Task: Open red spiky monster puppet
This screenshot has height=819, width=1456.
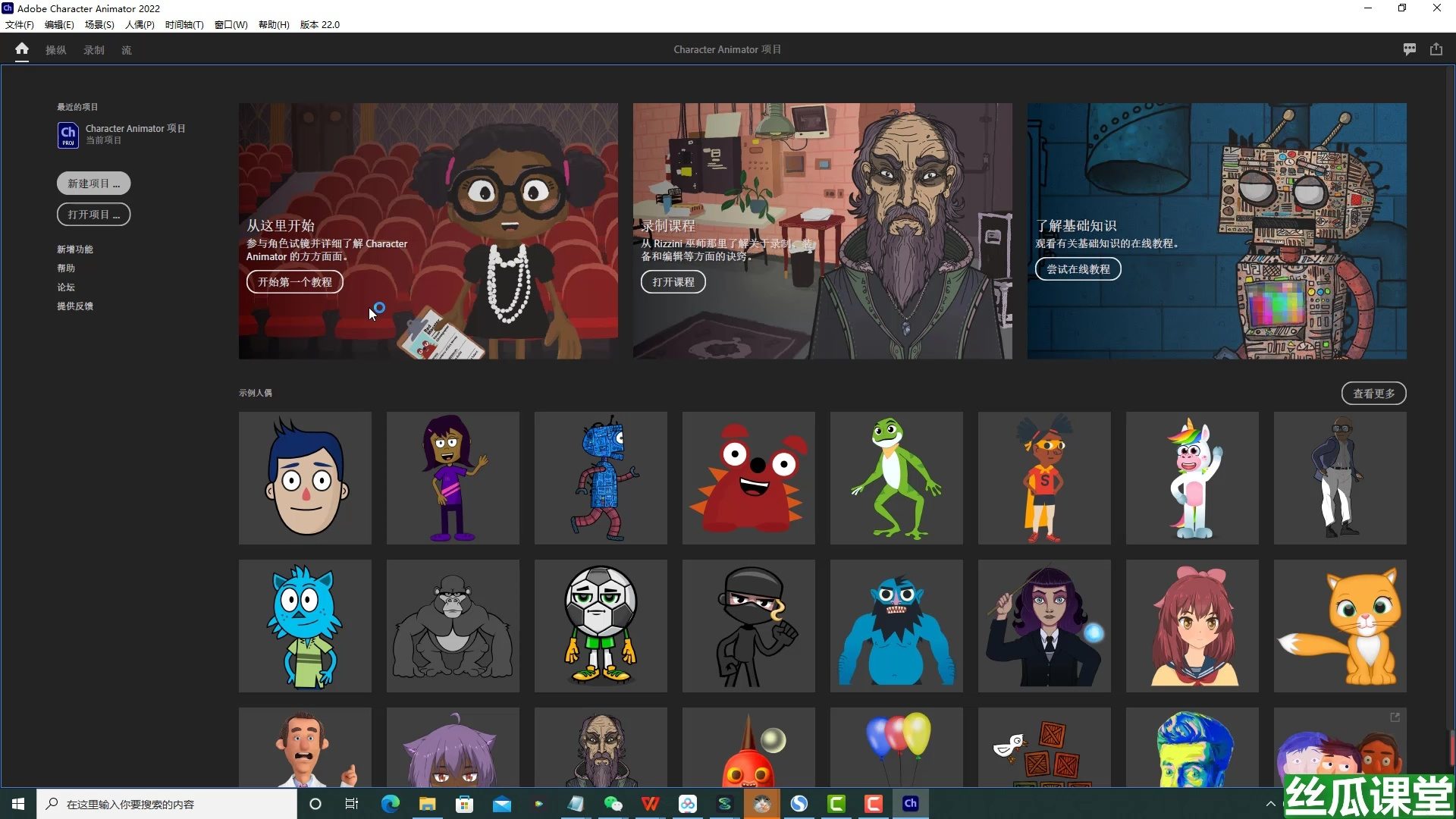Action: point(748,478)
